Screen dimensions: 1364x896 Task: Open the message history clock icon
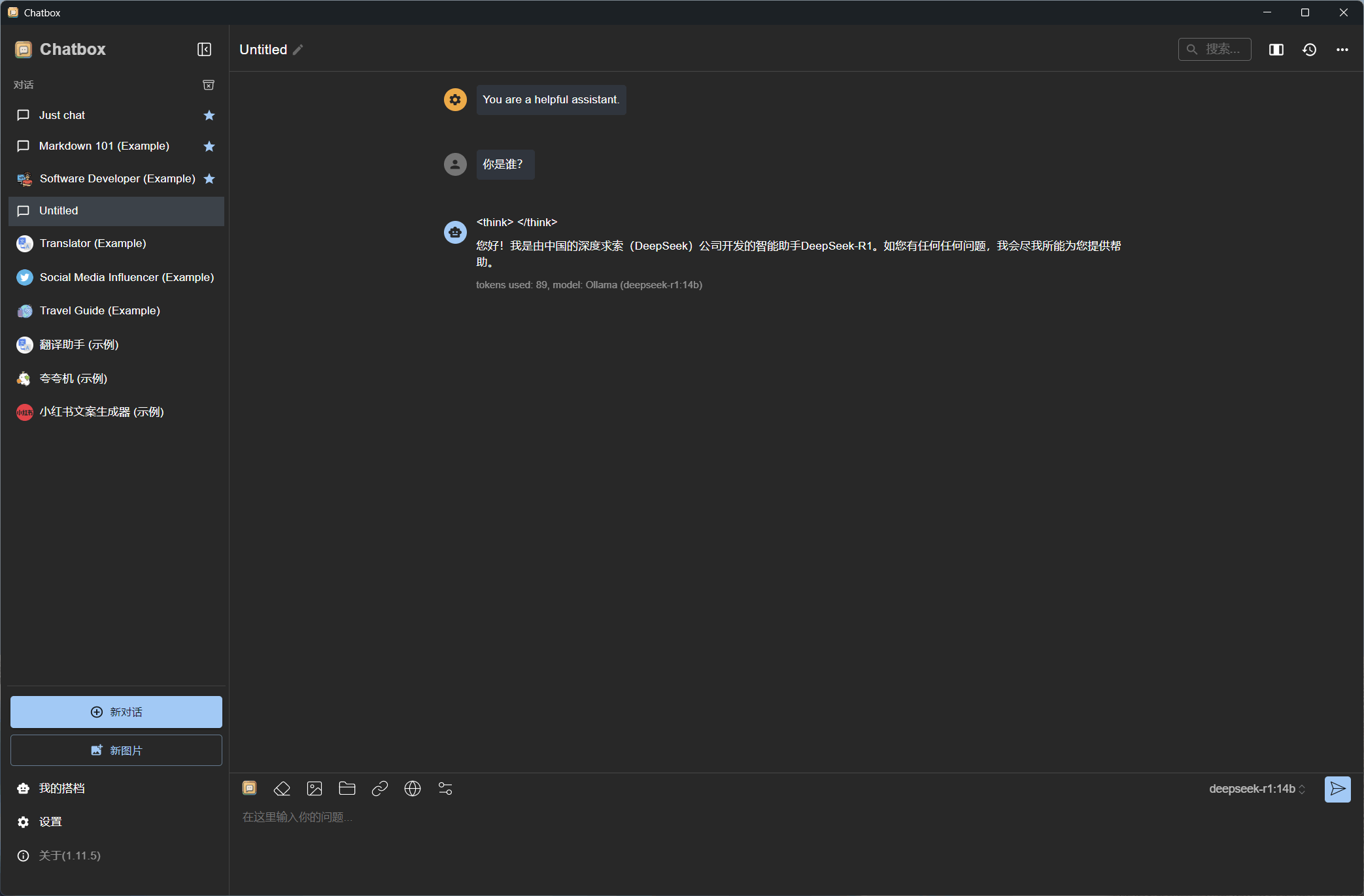[1309, 50]
